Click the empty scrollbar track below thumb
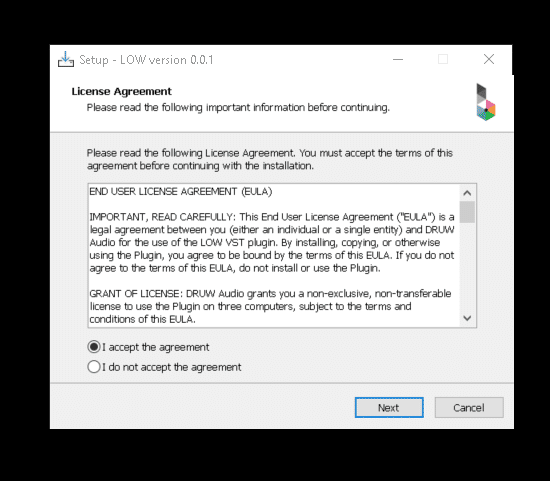Viewport: 550px width, 481px height. click(x=467, y=267)
